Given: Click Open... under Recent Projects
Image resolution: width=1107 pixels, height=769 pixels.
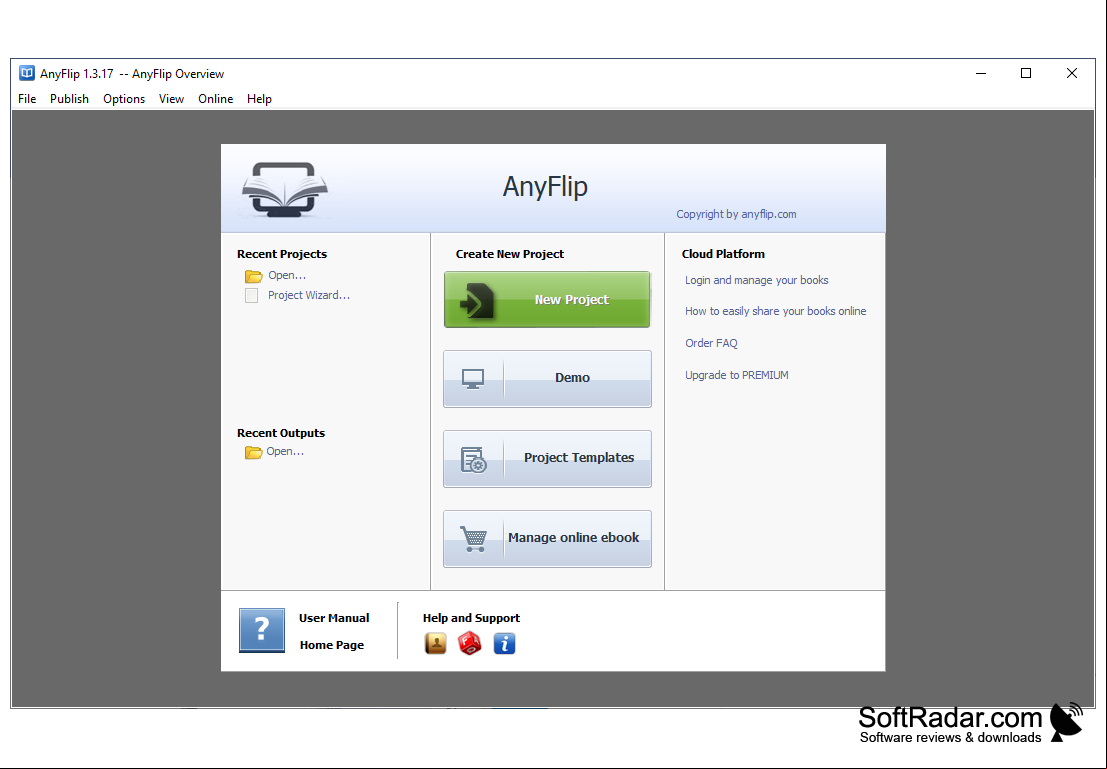Looking at the screenshot, I should (287, 275).
